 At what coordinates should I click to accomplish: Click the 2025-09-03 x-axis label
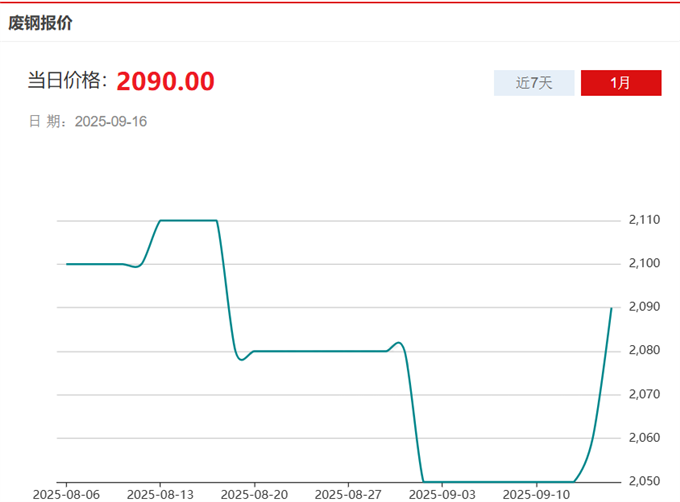(442, 494)
